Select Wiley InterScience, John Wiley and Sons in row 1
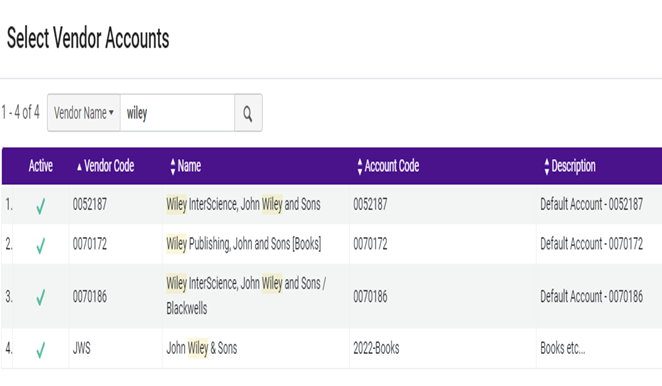662x386 pixels. pyautogui.click(x=243, y=204)
